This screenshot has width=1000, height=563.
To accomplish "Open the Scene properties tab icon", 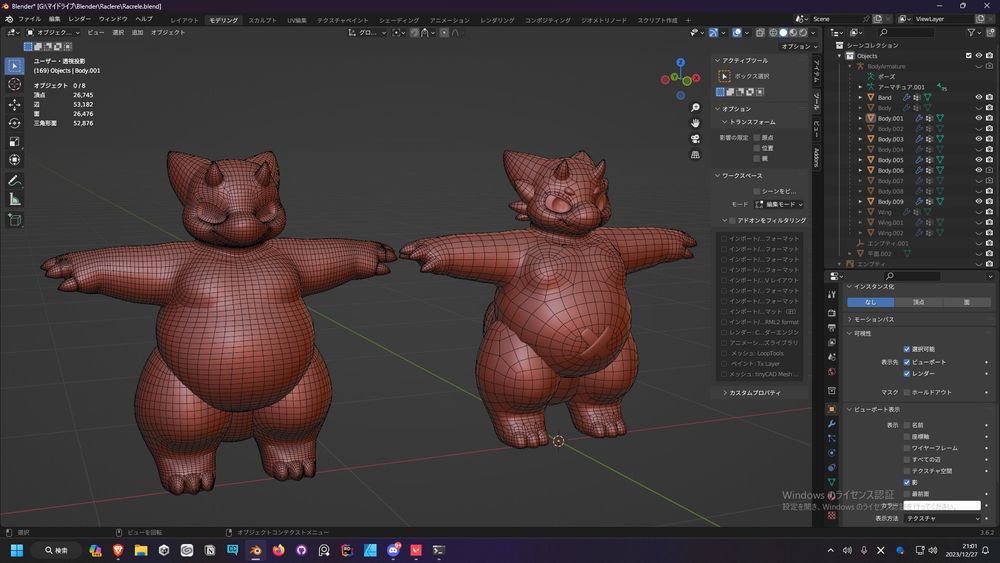I will point(832,357).
